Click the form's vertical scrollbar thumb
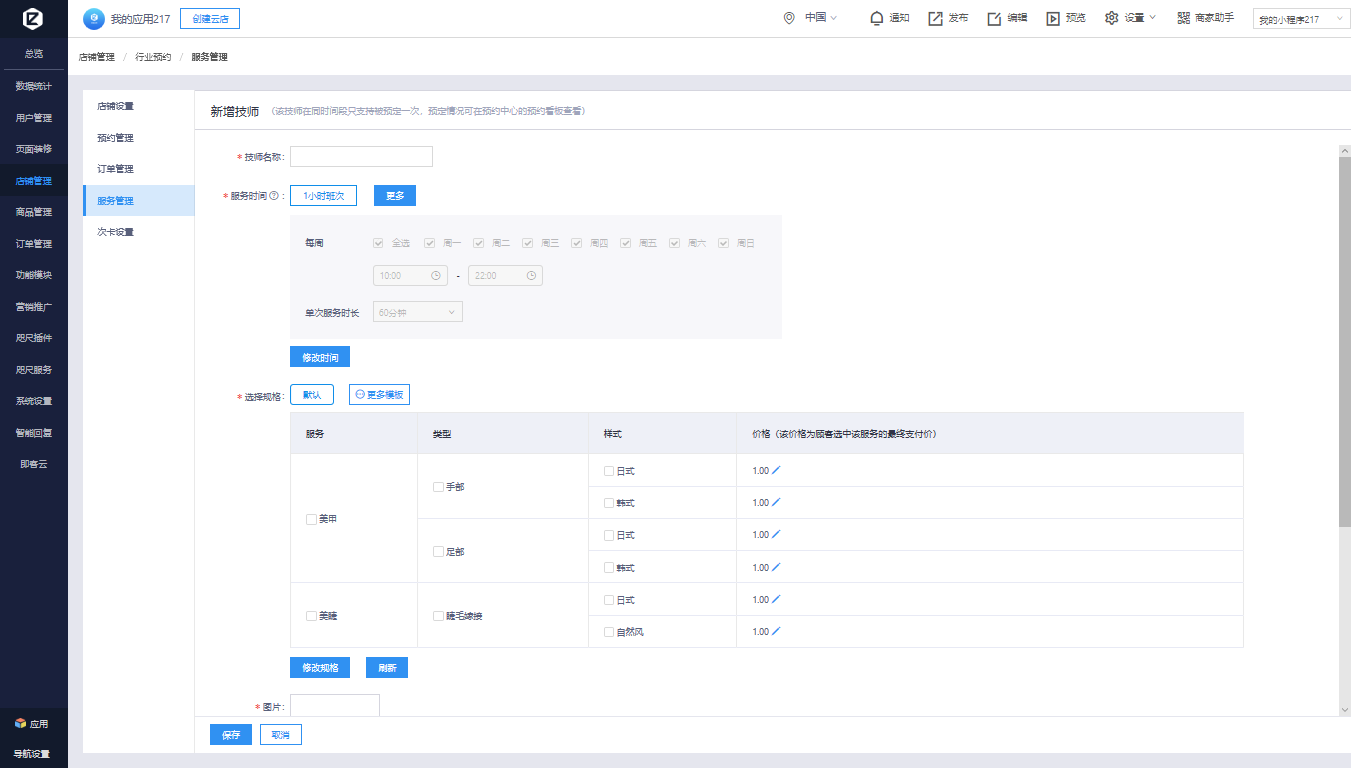Viewport: 1351px width, 768px height. point(1344,340)
